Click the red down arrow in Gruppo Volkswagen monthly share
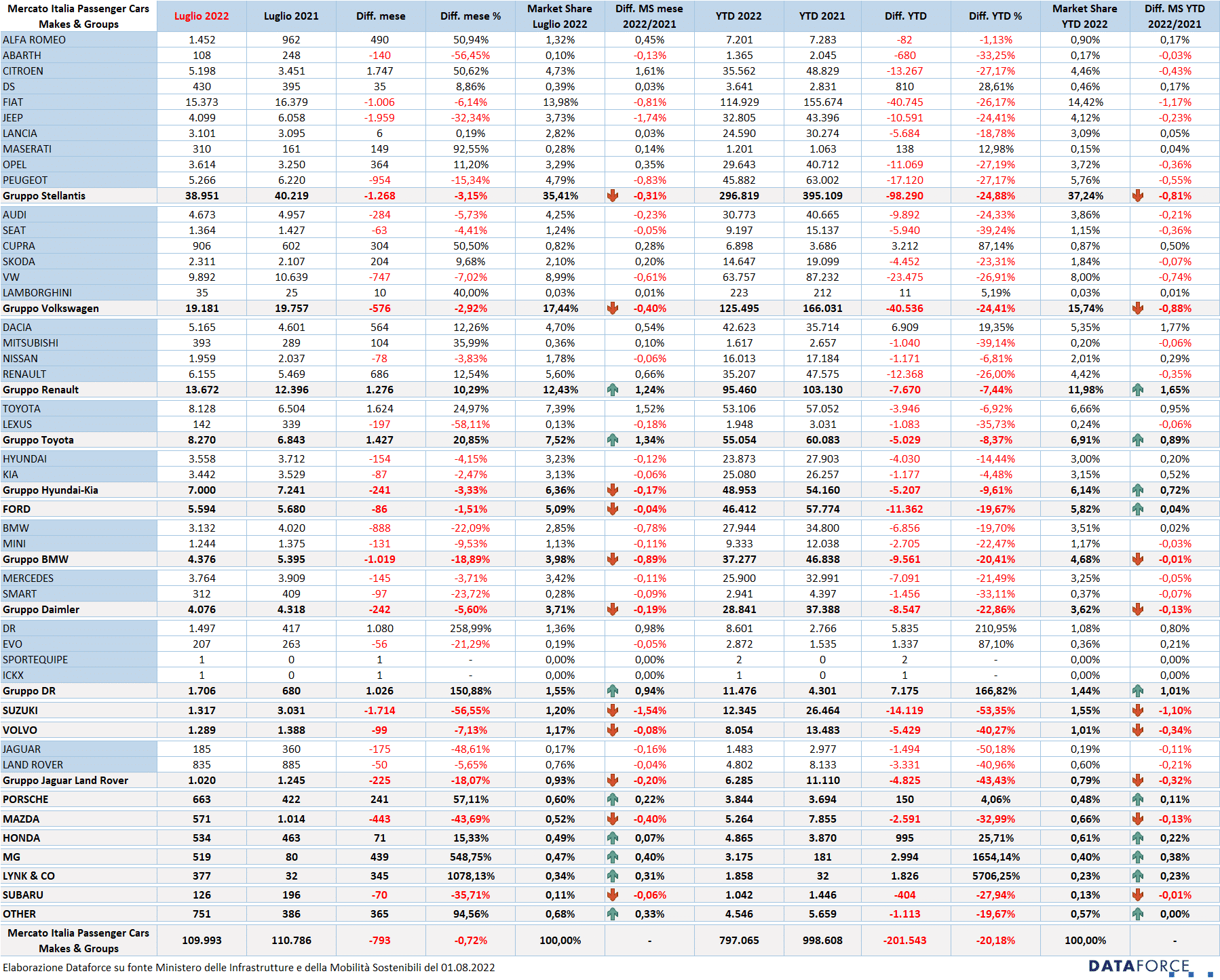Viewport: 1220px width, 980px height. [613, 309]
